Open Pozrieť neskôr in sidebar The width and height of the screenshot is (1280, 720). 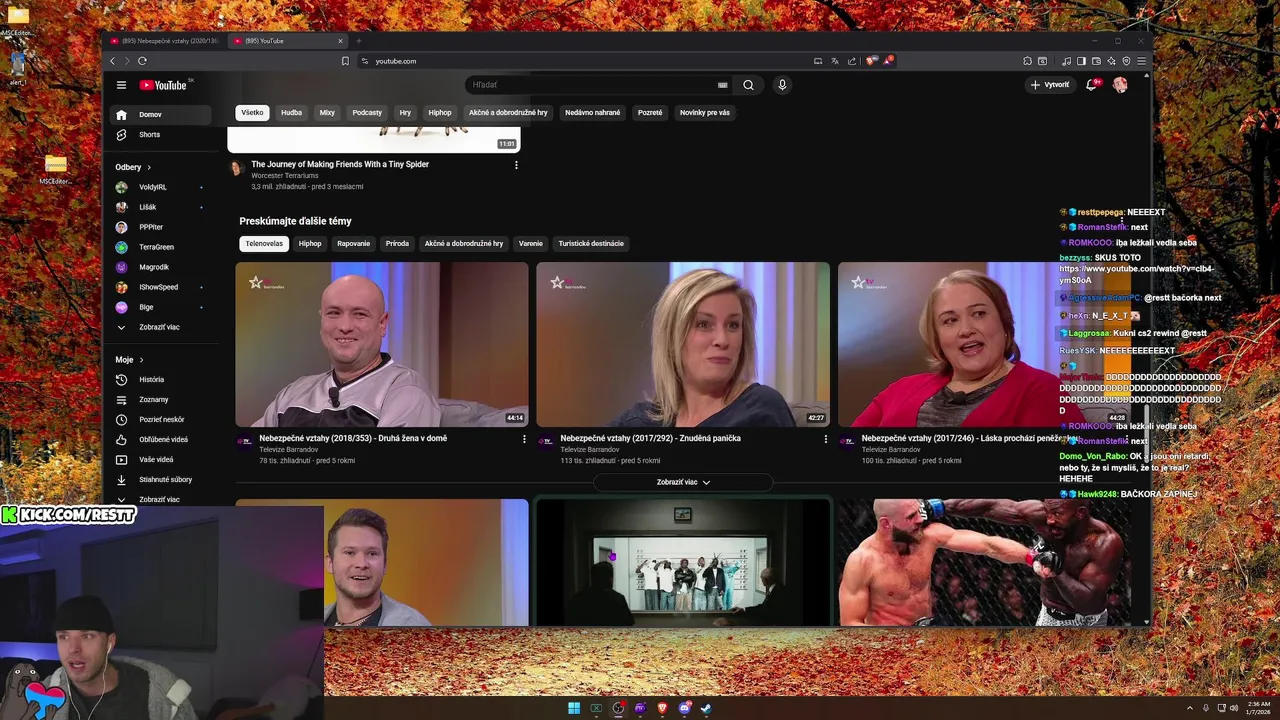(160, 419)
